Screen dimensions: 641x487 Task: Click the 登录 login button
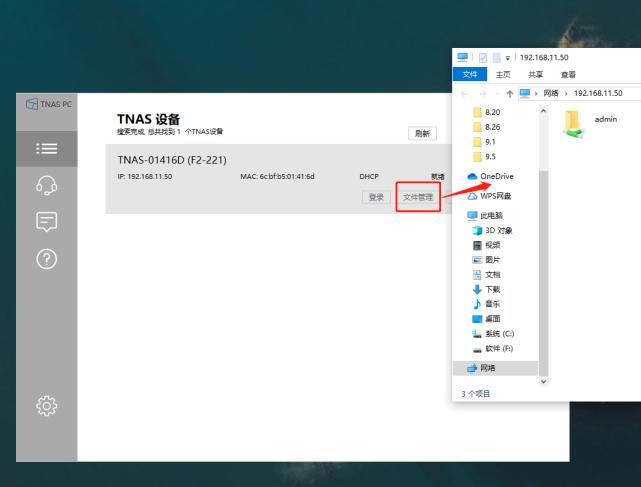pos(376,197)
